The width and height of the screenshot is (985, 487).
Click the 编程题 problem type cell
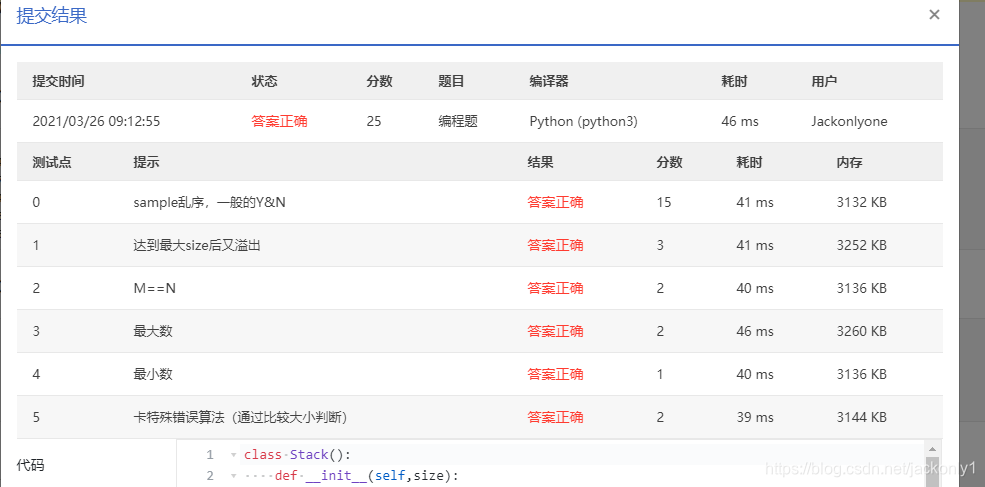[x=458, y=121]
